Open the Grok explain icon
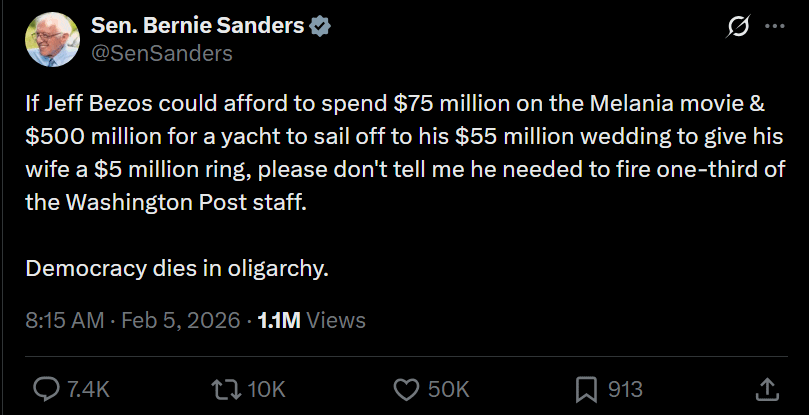The width and height of the screenshot is (809, 415). click(x=741, y=27)
